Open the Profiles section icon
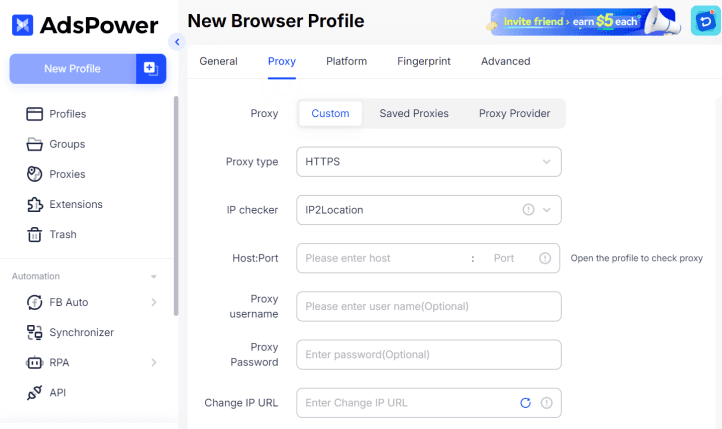The width and height of the screenshot is (722, 429). (x=33, y=114)
